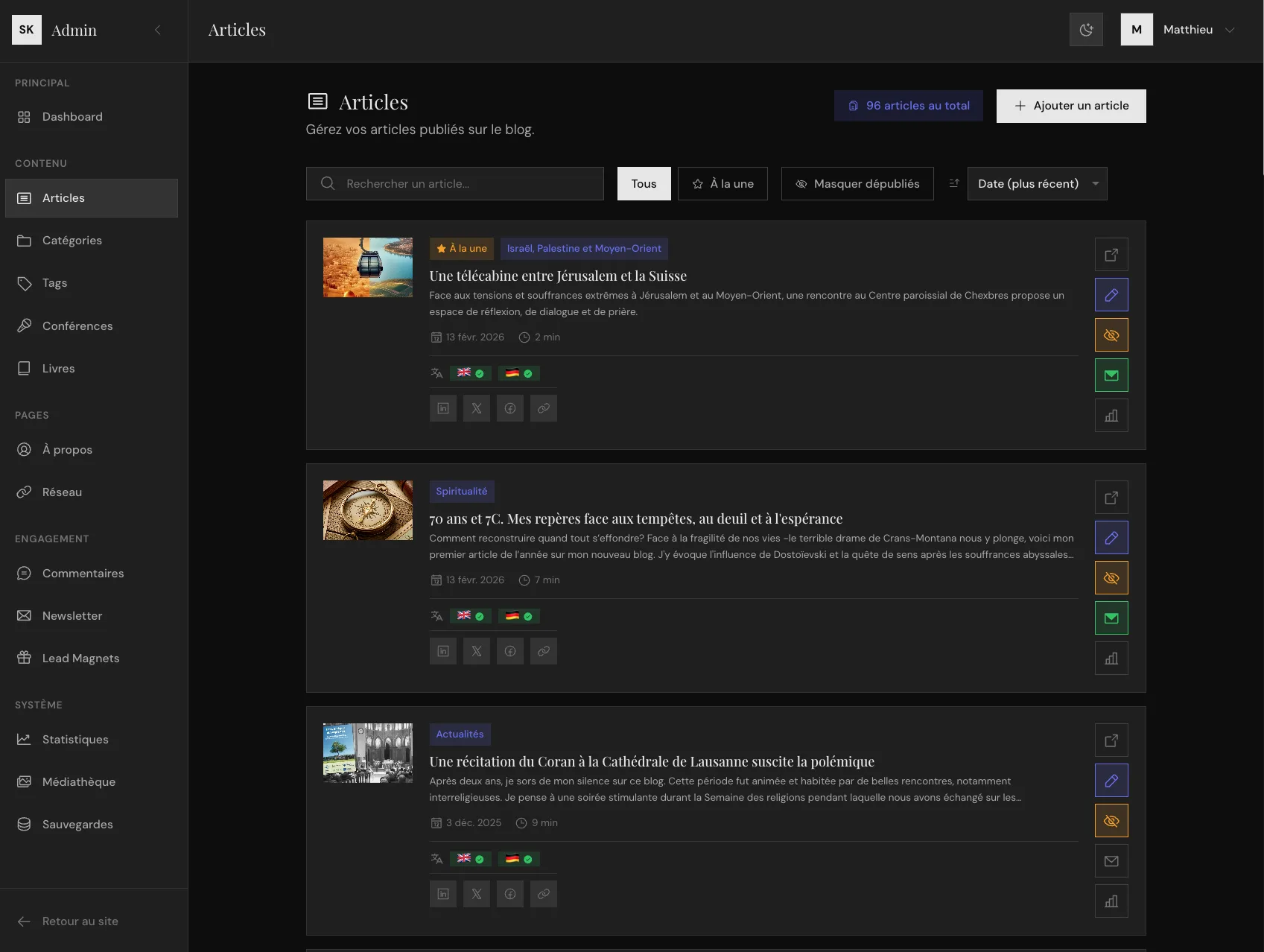Go to Catégories in the sidebar
The height and width of the screenshot is (952, 1264).
click(72, 241)
